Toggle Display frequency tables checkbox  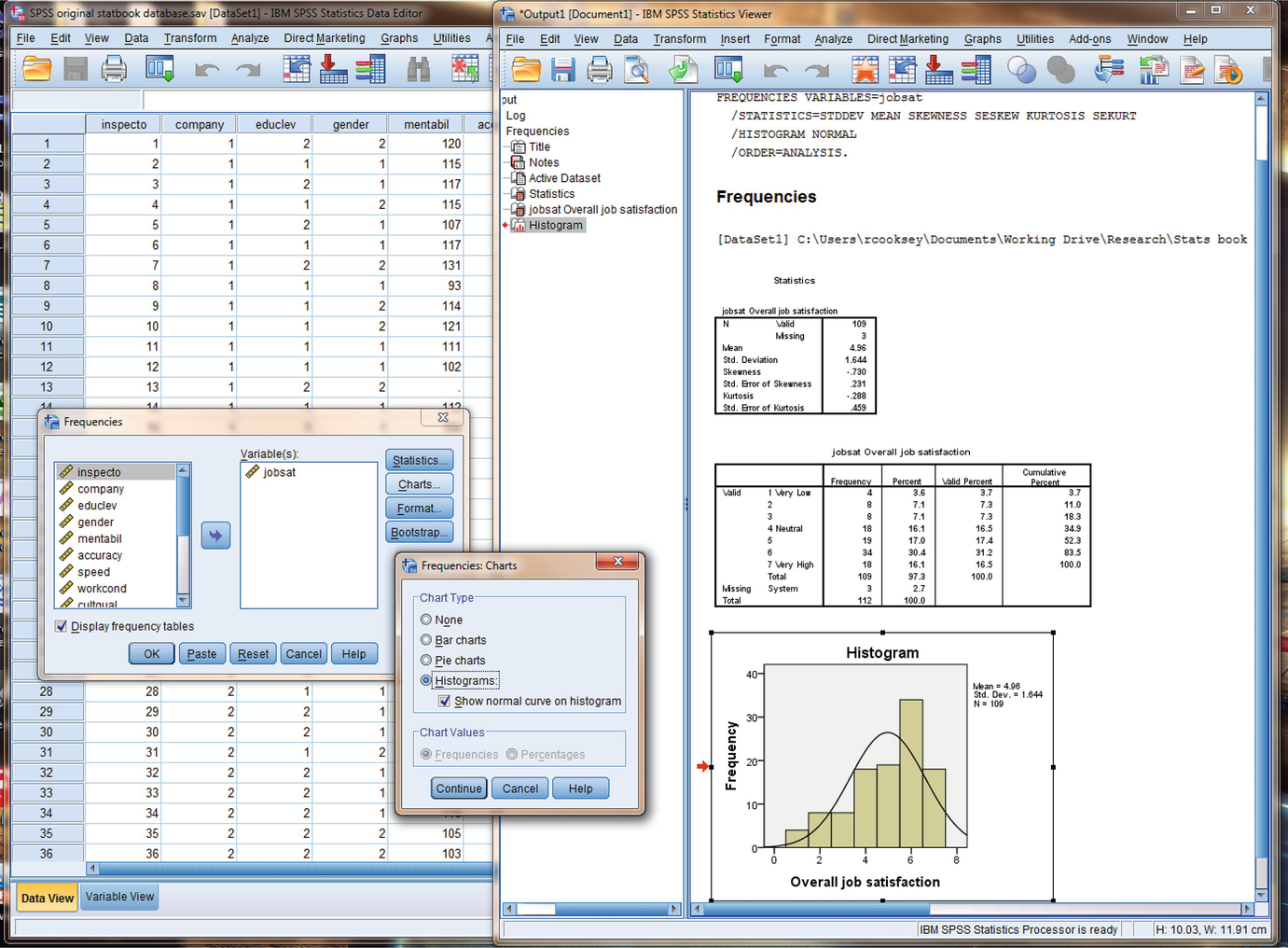coord(62,626)
